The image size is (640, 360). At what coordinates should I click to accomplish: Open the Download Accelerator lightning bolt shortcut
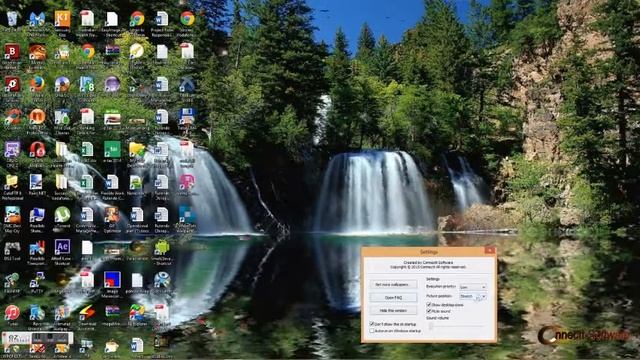point(87,313)
